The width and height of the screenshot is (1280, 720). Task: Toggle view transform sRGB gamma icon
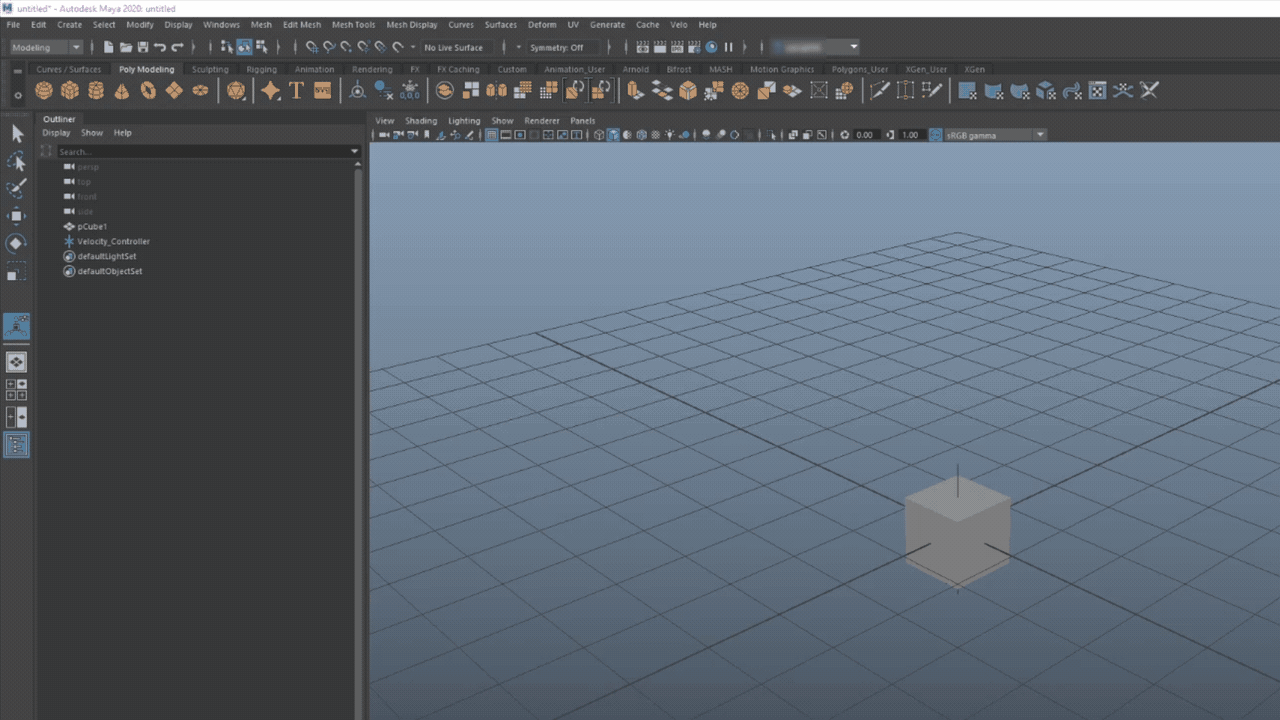tap(936, 135)
